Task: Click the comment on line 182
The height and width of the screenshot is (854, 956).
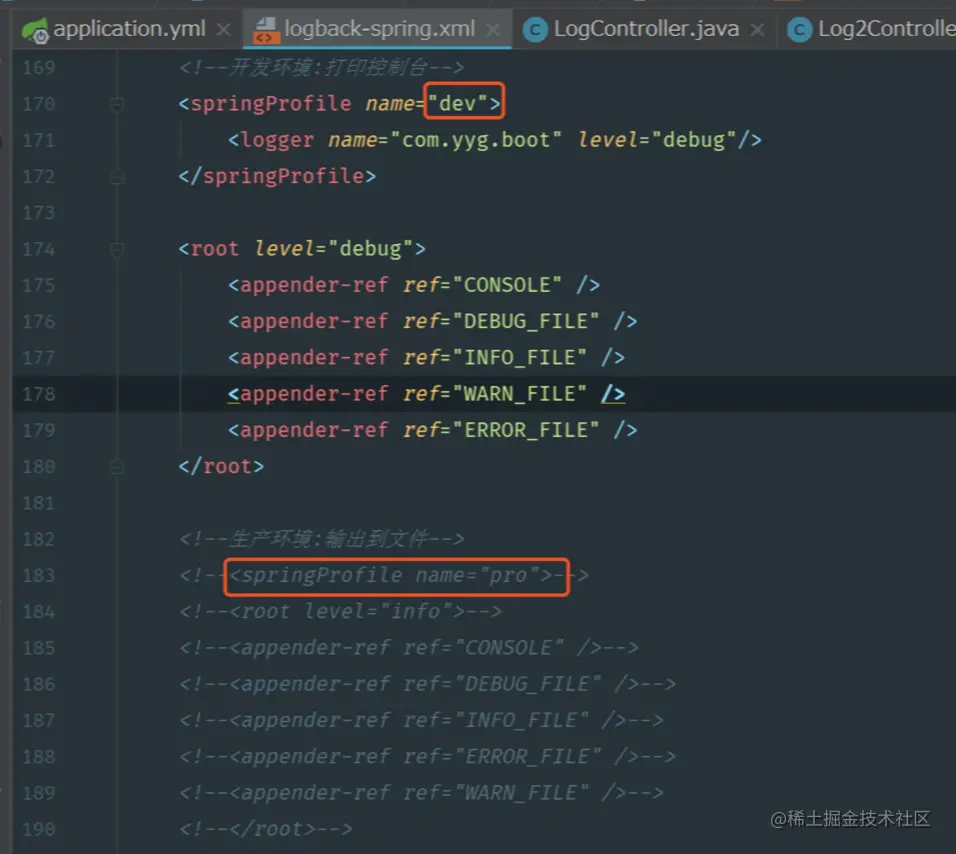Action: pos(321,539)
